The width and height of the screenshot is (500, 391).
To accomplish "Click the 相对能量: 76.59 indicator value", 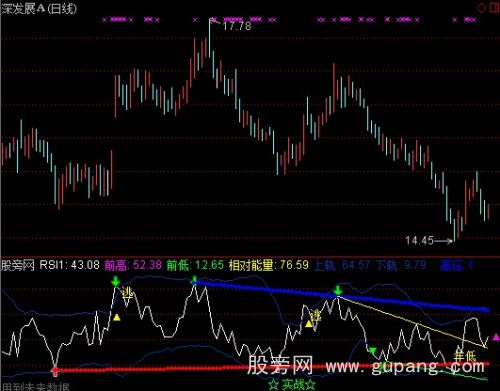I will tap(269, 265).
